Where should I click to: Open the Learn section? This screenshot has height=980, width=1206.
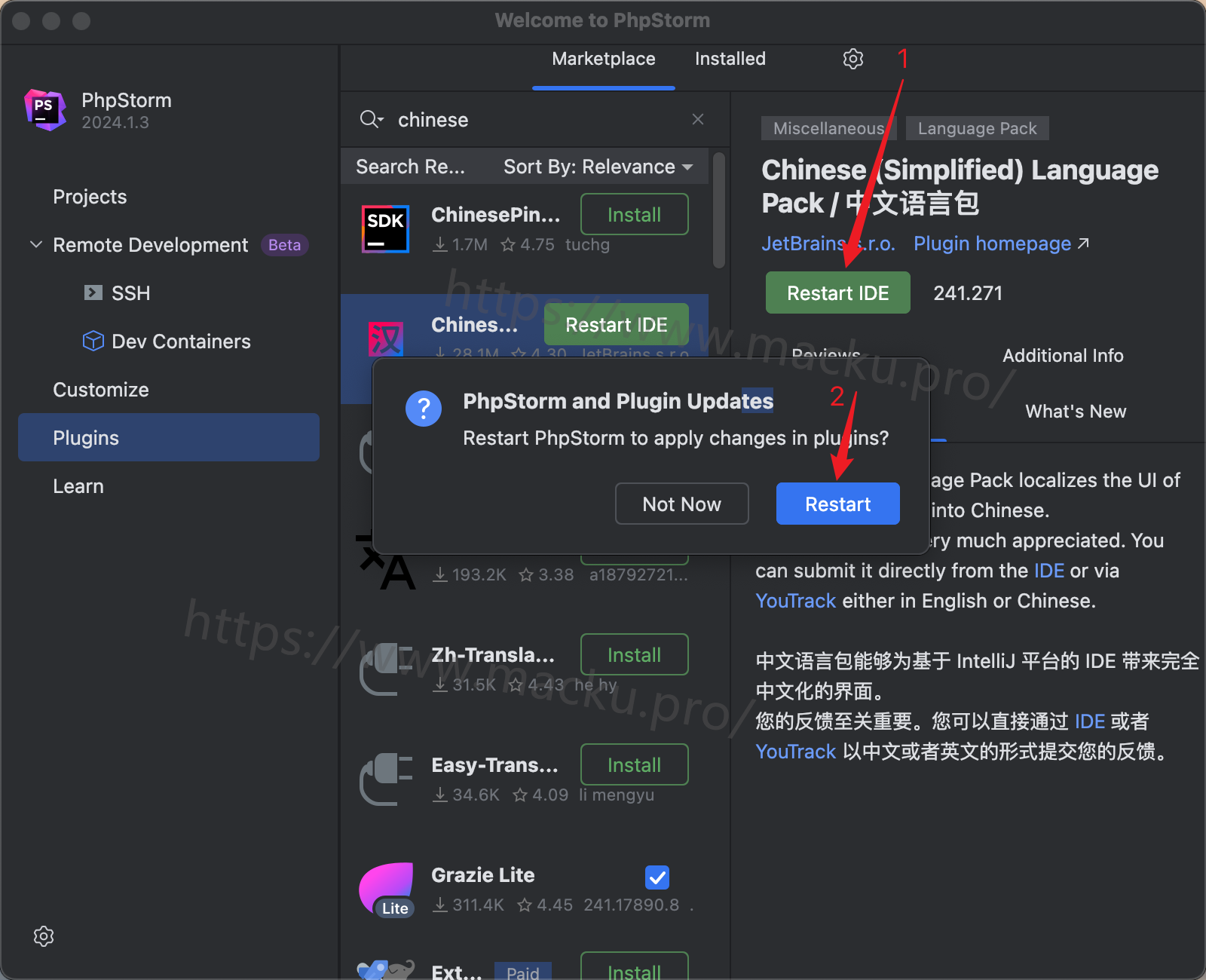(78, 486)
